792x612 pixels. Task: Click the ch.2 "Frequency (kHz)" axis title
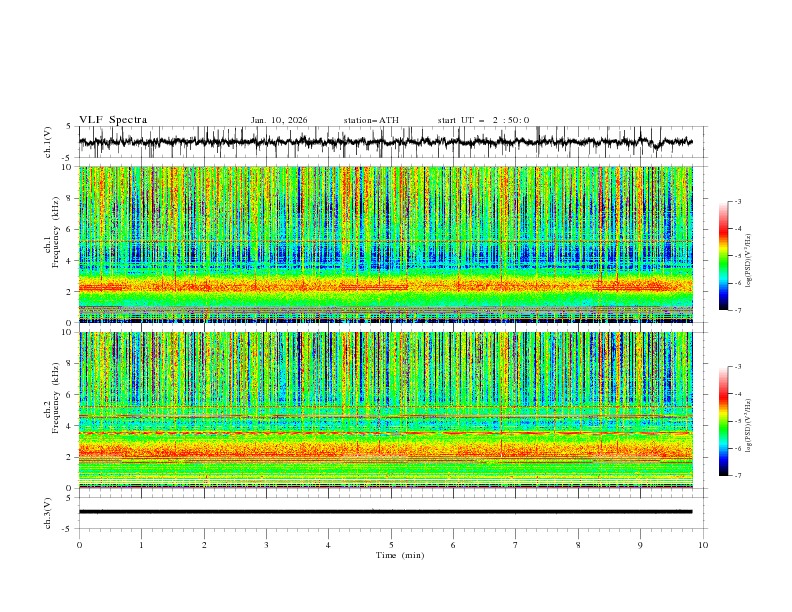pos(55,397)
